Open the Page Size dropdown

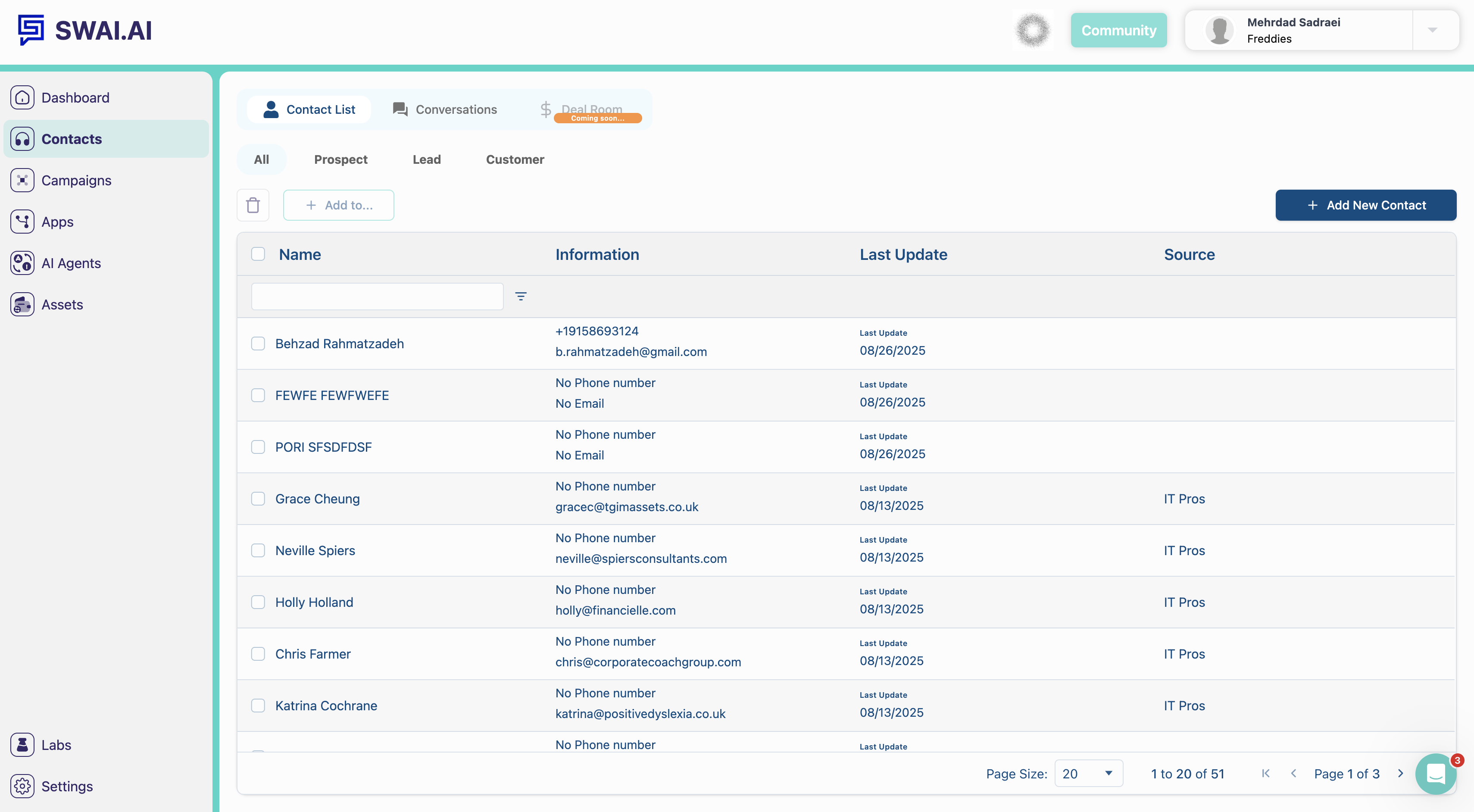point(1088,774)
